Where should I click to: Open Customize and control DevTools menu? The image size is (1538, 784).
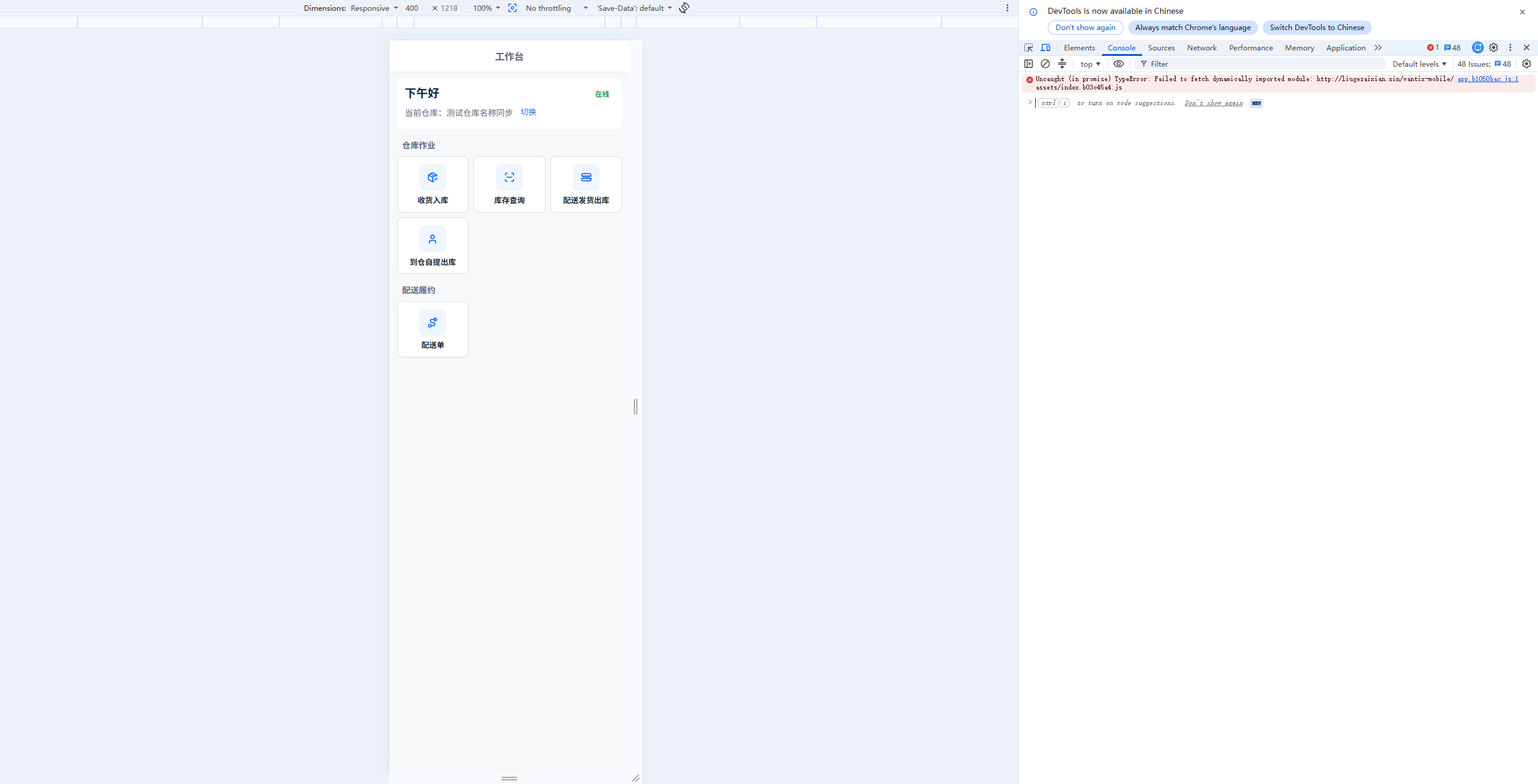pyautogui.click(x=1510, y=47)
